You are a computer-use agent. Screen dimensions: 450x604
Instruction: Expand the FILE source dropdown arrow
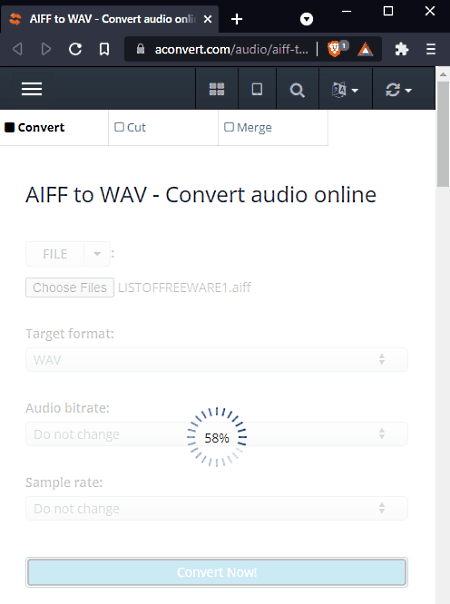97,254
